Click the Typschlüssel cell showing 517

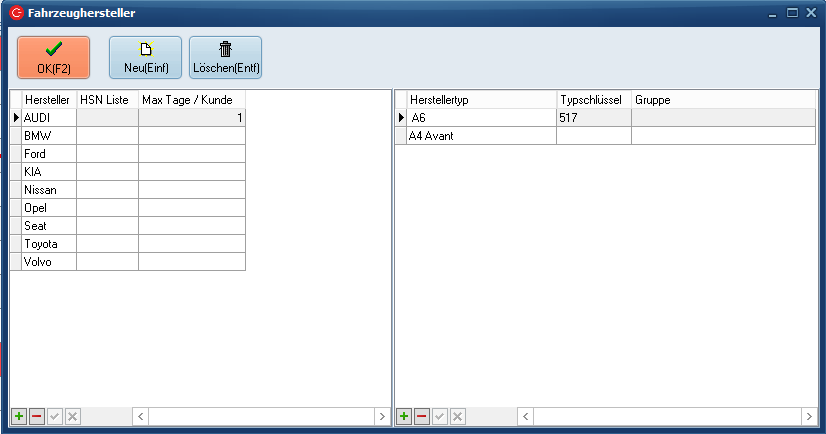pos(593,118)
